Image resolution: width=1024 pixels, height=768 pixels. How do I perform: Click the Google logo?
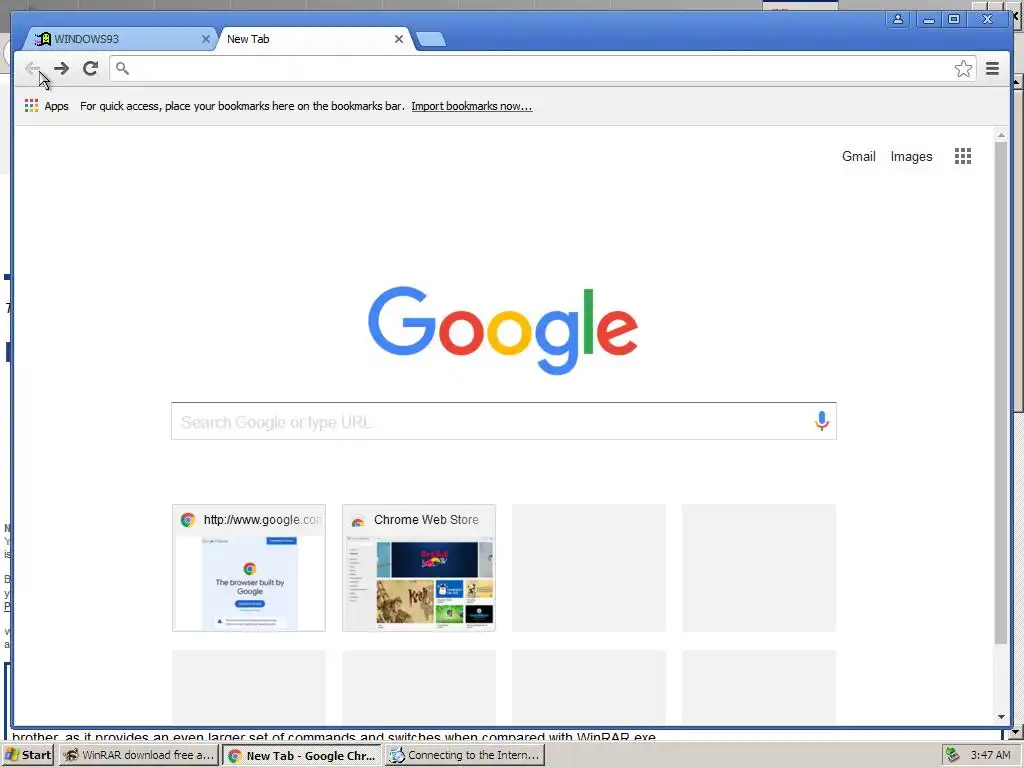(x=503, y=330)
